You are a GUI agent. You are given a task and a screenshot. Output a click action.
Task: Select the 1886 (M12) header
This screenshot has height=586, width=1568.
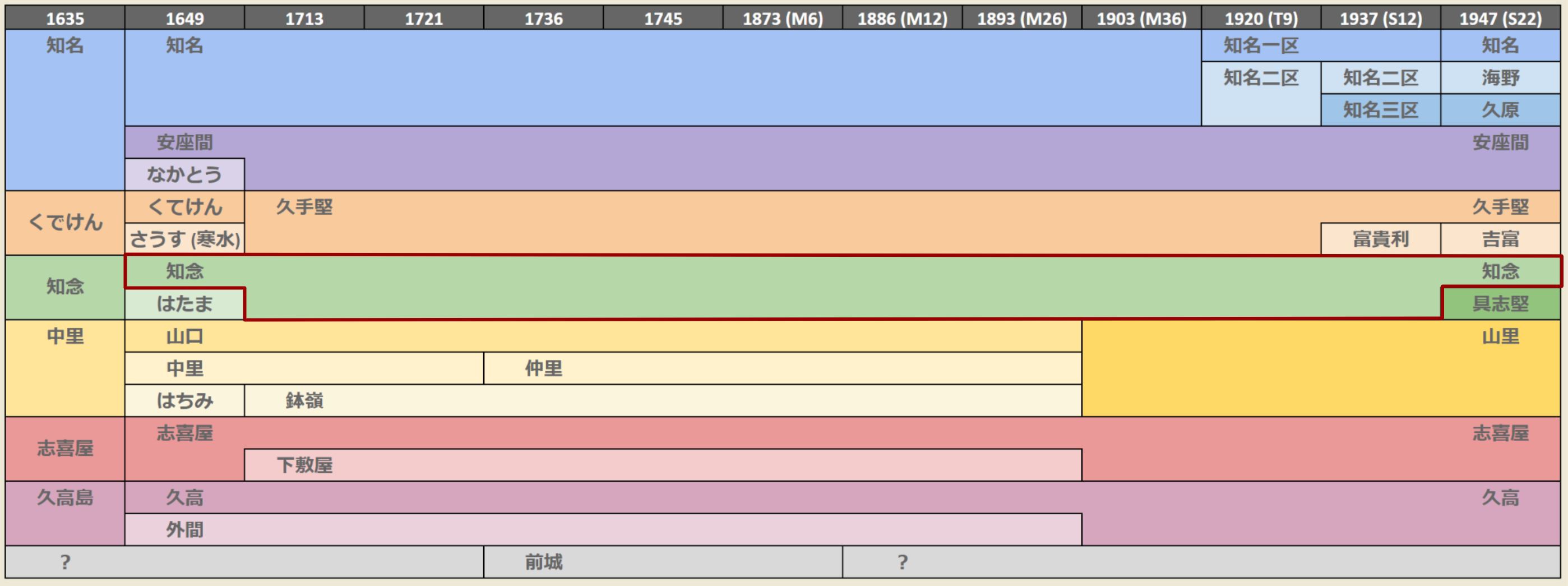(x=902, y=19)
